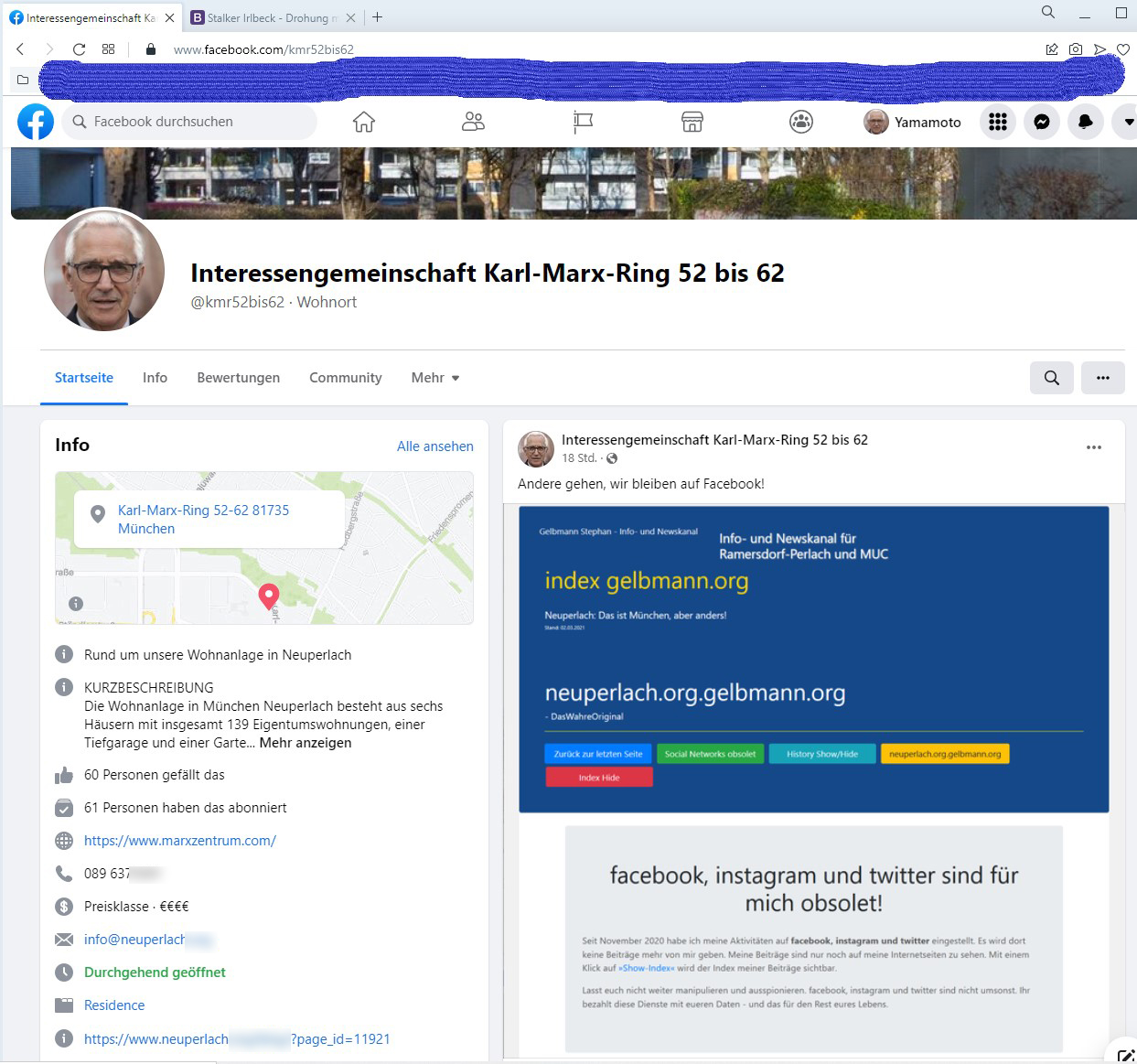1137x1064 pixels.
Task: Click the post author avatar
Action: 536,448
